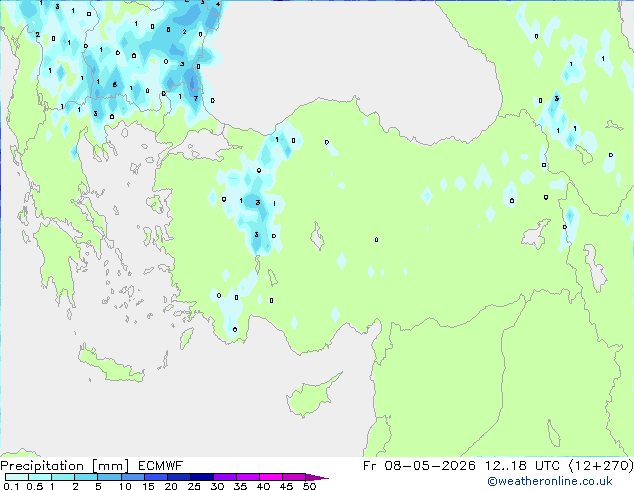Click the "(12+270)" forecast offset text

(601, 466)
